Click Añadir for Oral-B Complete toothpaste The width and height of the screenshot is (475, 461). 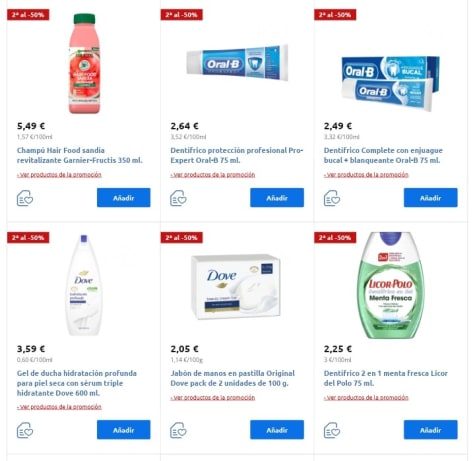[431, 198]
